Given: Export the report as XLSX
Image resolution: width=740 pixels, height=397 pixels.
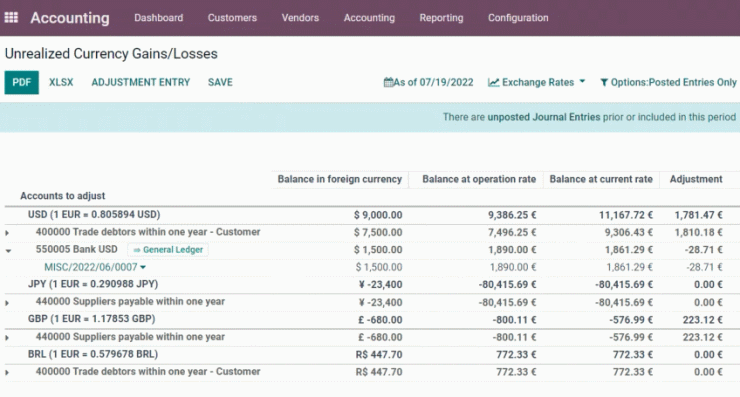Looking at the screenshot, I should [x=61, y=83].
